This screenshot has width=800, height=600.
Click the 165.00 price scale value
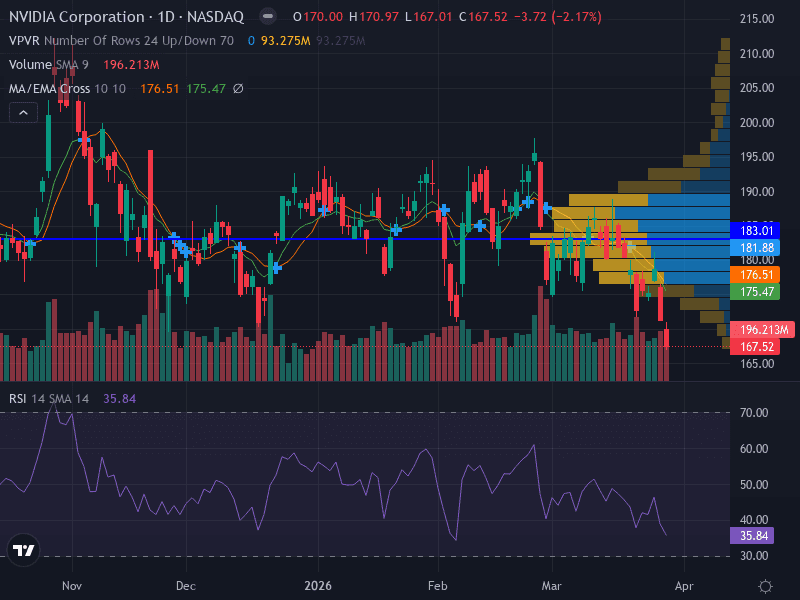(x=757, y=364)
